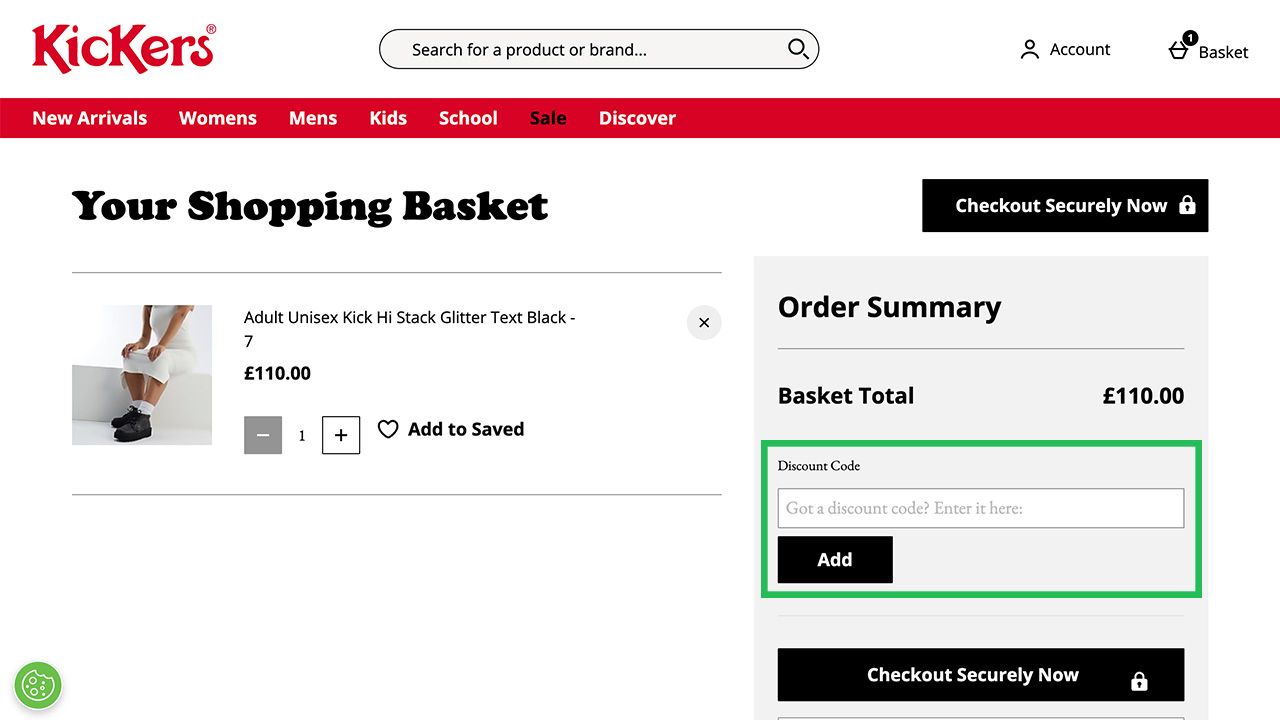Open cookie settings icon

38,685
